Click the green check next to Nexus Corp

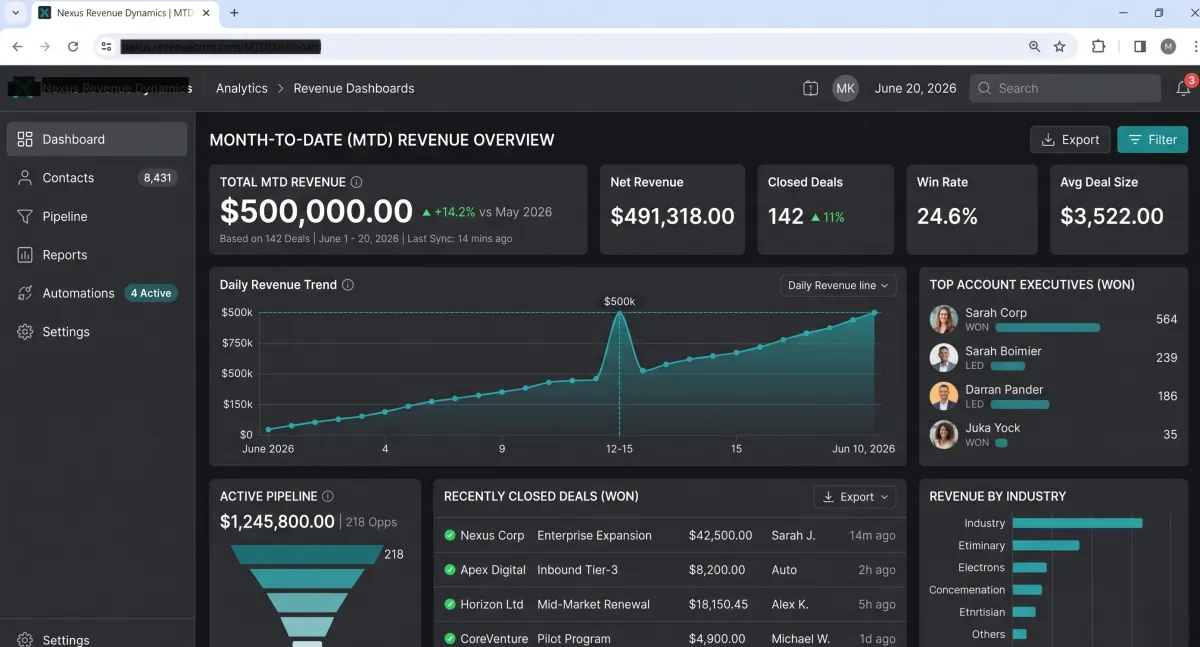coord(450,535)
